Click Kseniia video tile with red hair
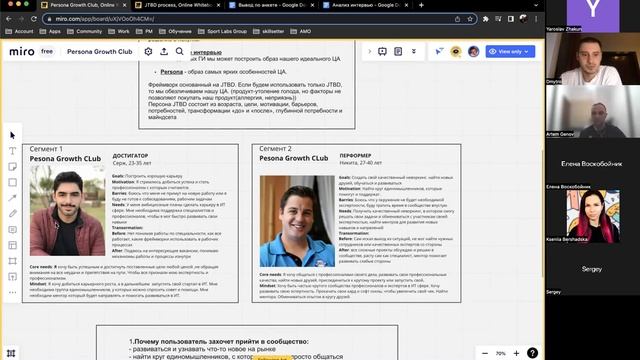 tap(593, 216)
